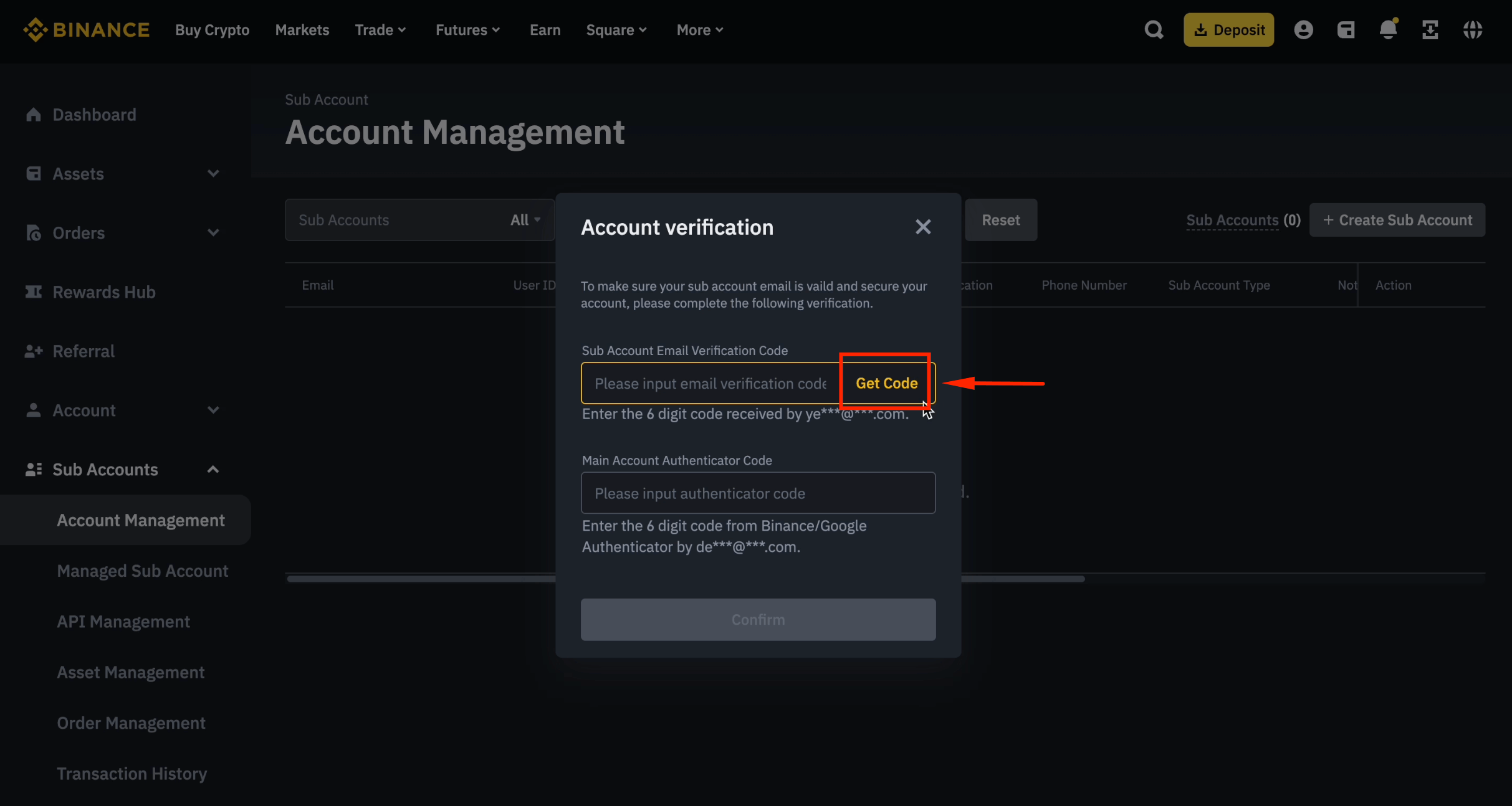Click the Deposit button

click(1228, 30)
